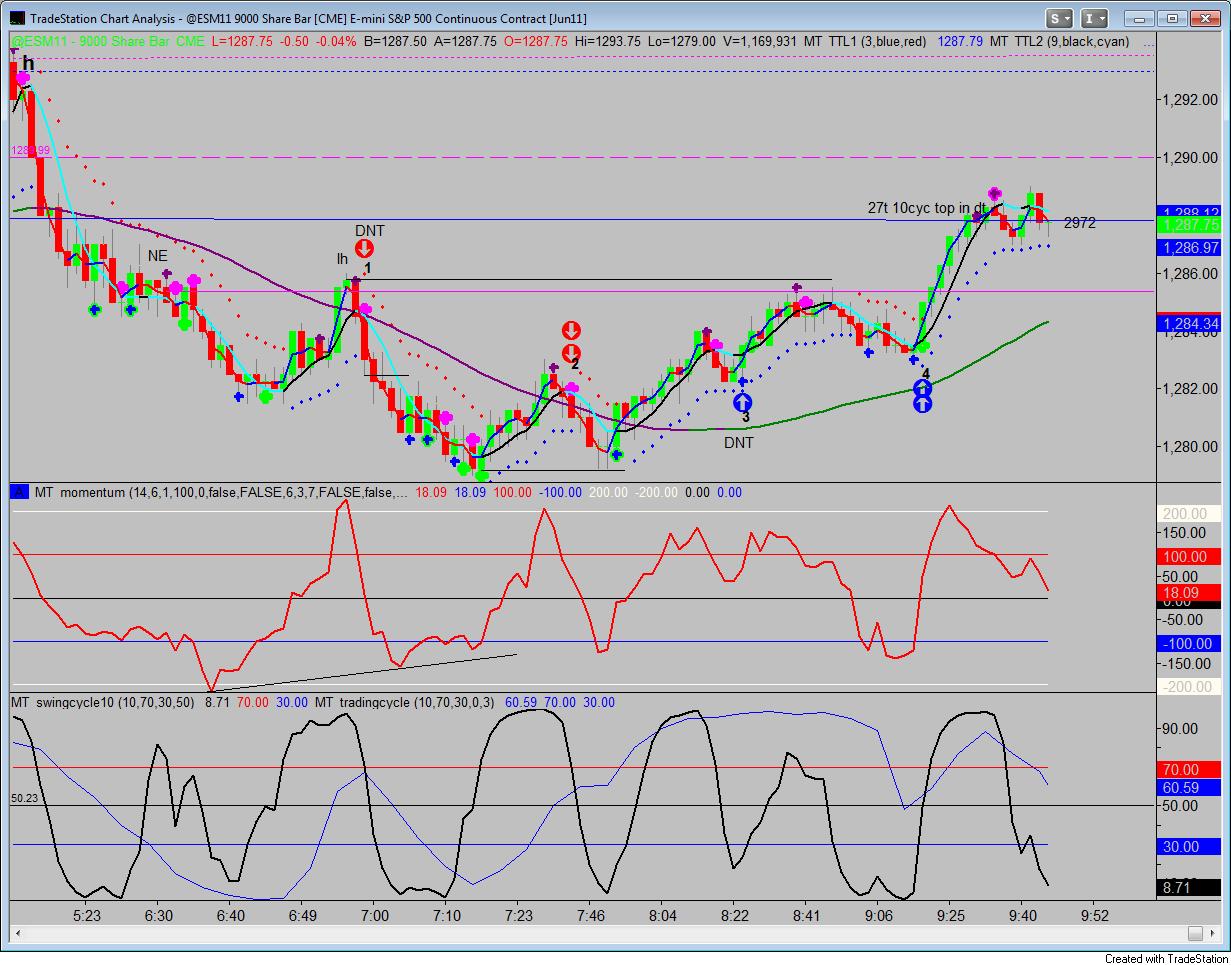Click scrollbar right arrow under the chart
Screen dimensions: 1231x965
(1212, 933)
